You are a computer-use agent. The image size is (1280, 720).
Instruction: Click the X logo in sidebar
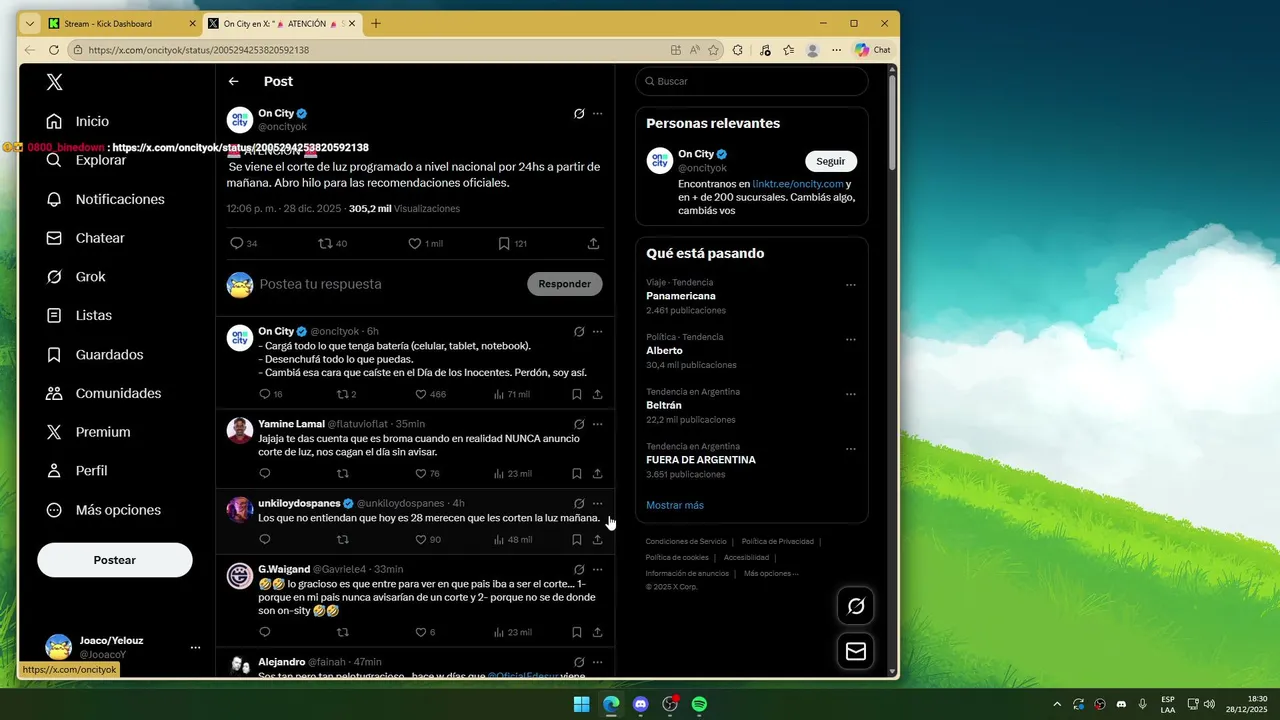pos(55,82)
